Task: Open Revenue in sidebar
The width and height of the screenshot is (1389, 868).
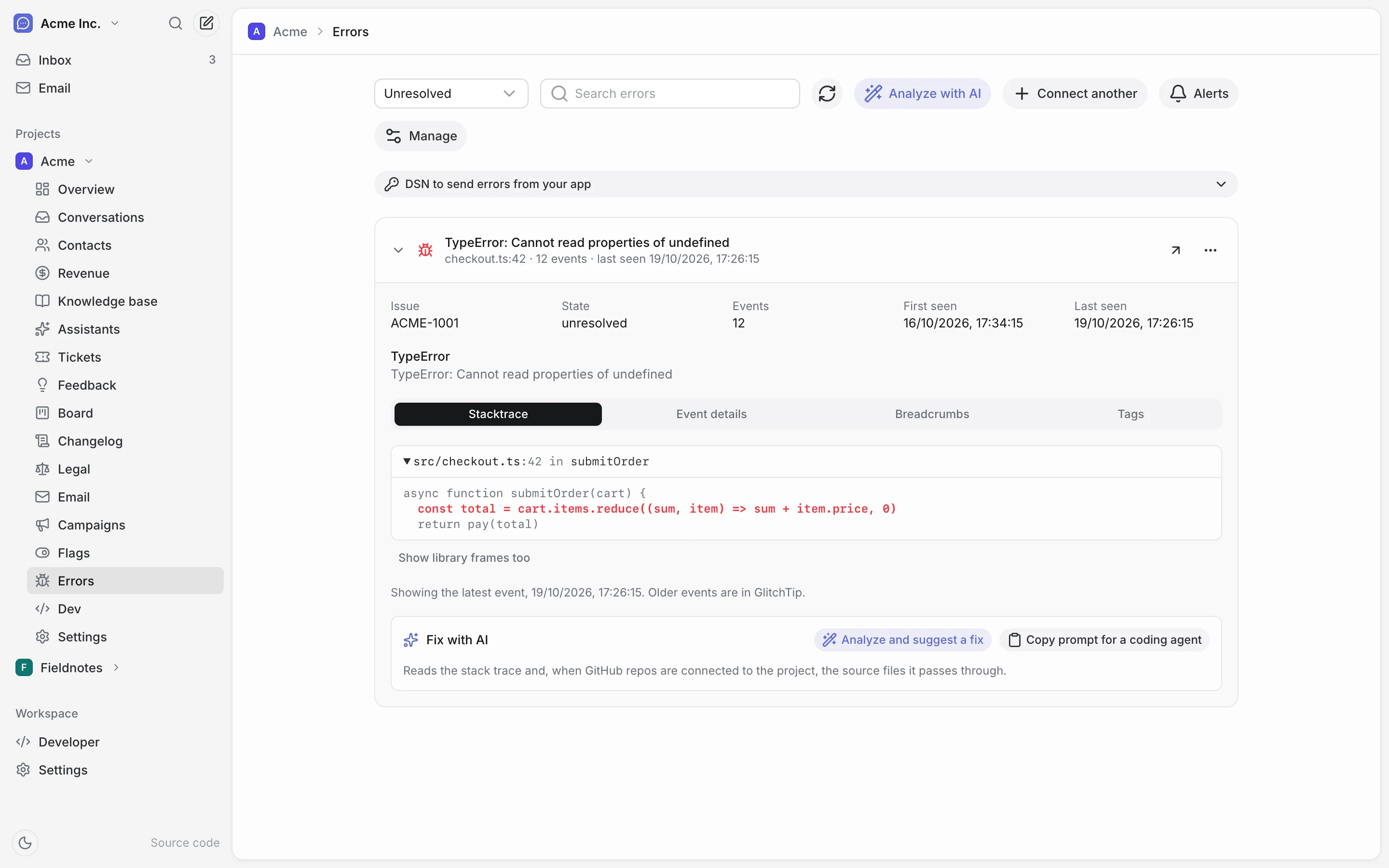Action: coord(125,273)
